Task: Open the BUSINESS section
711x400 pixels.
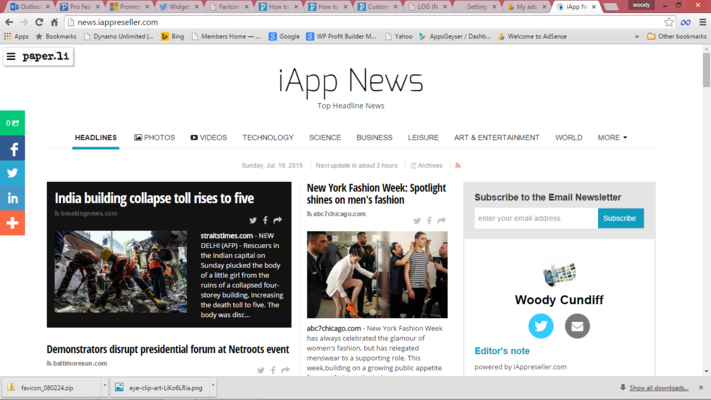Action: [374, 137]
